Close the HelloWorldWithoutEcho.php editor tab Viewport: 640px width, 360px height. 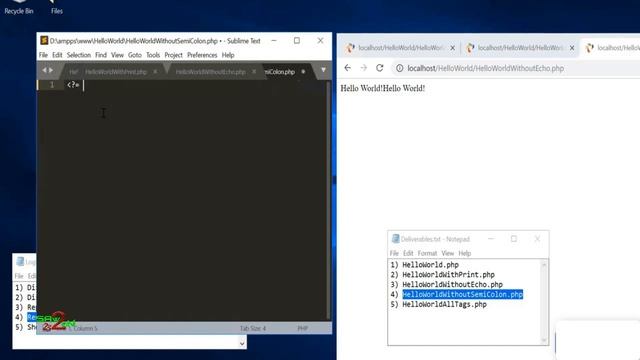(x=254, y=71)
